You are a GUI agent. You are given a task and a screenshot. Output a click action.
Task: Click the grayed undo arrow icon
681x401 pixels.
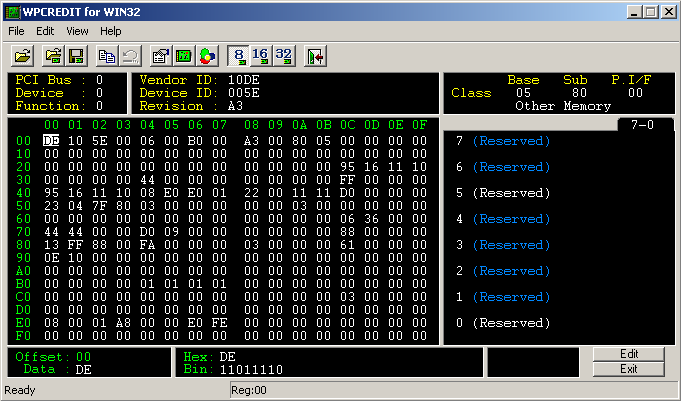(x=131, y=56)
